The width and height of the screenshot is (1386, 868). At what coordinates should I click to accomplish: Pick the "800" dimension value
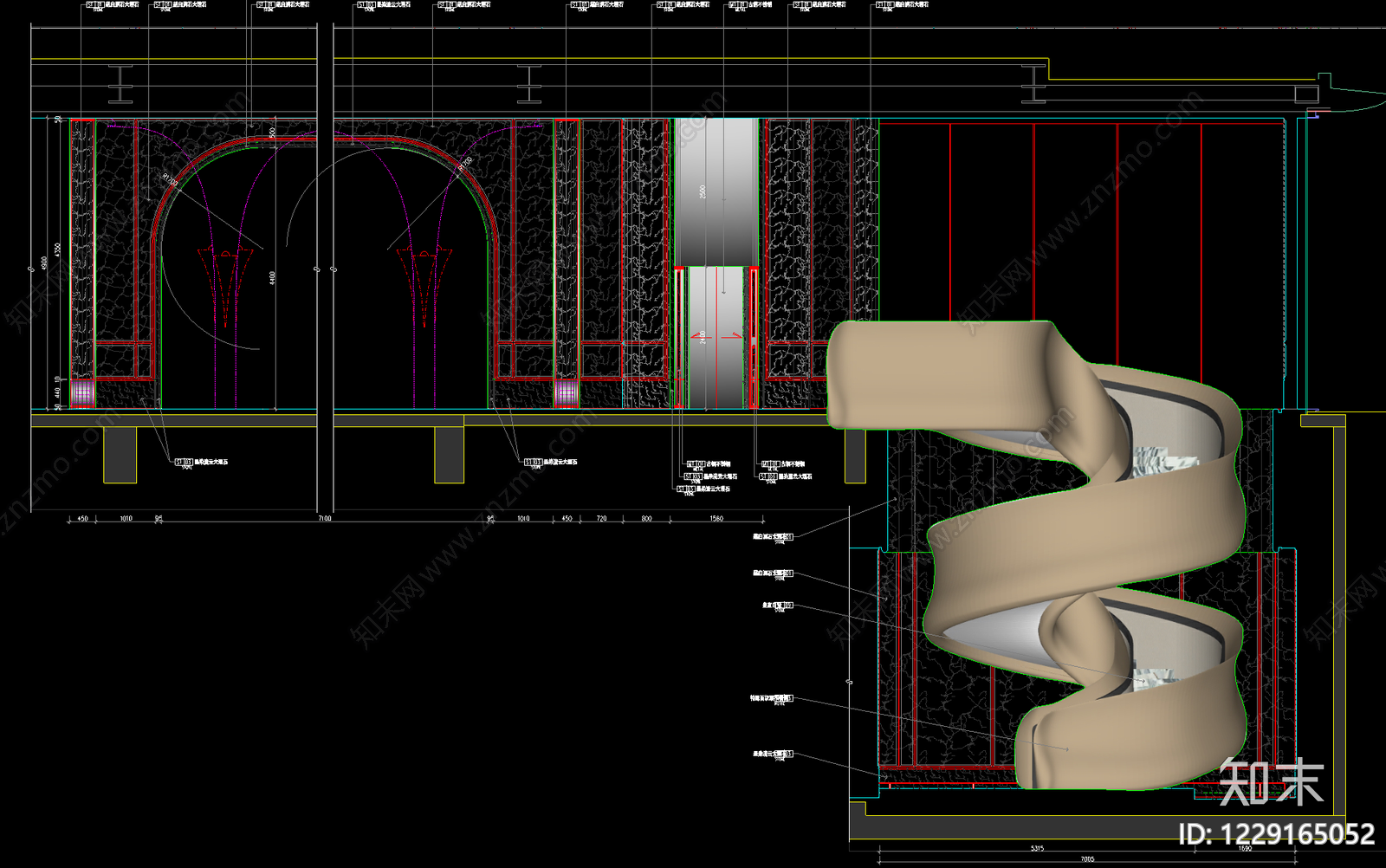pos(647,518)
